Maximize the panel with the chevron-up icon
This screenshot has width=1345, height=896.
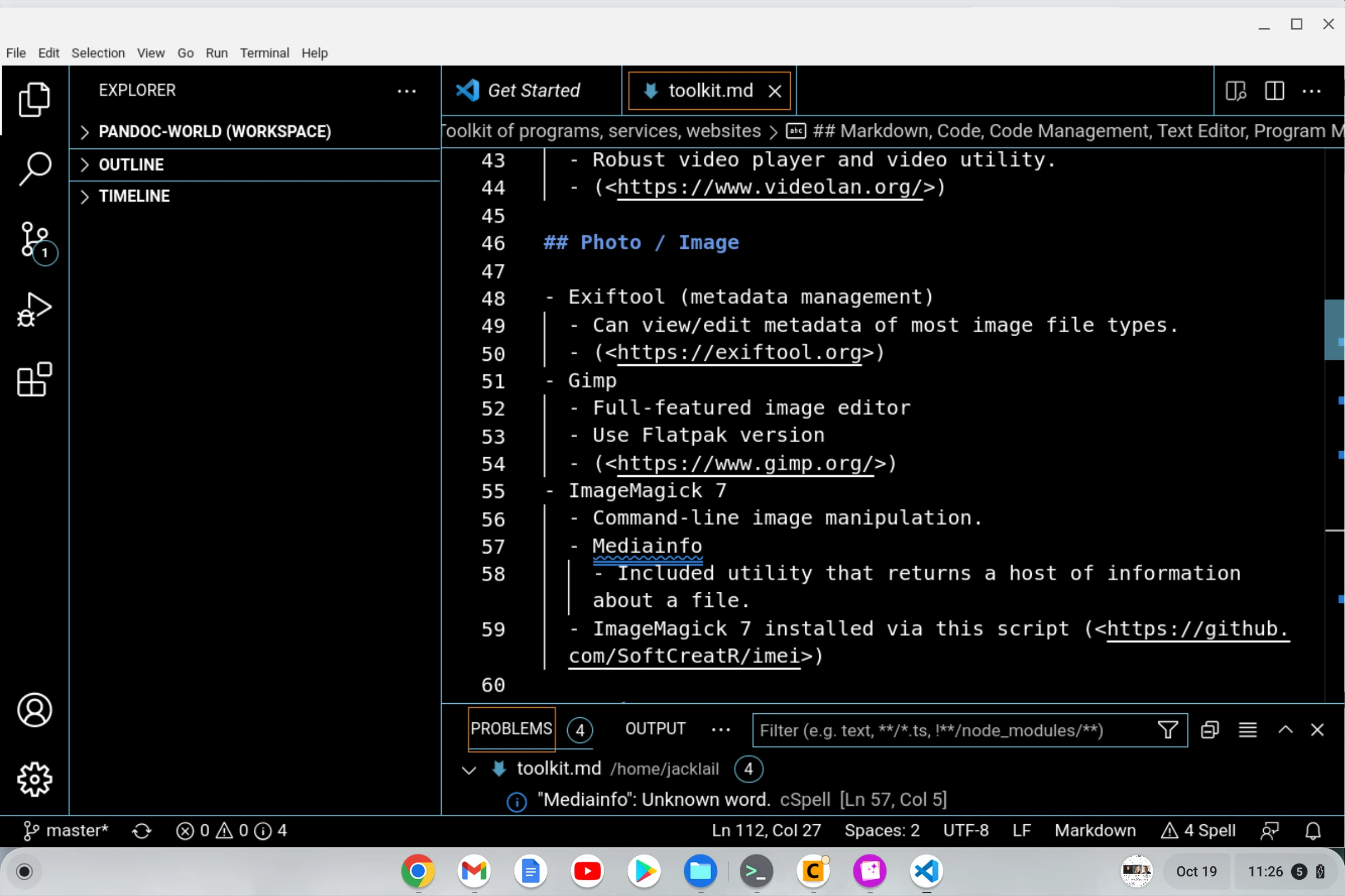click(x=1285, y=730)
